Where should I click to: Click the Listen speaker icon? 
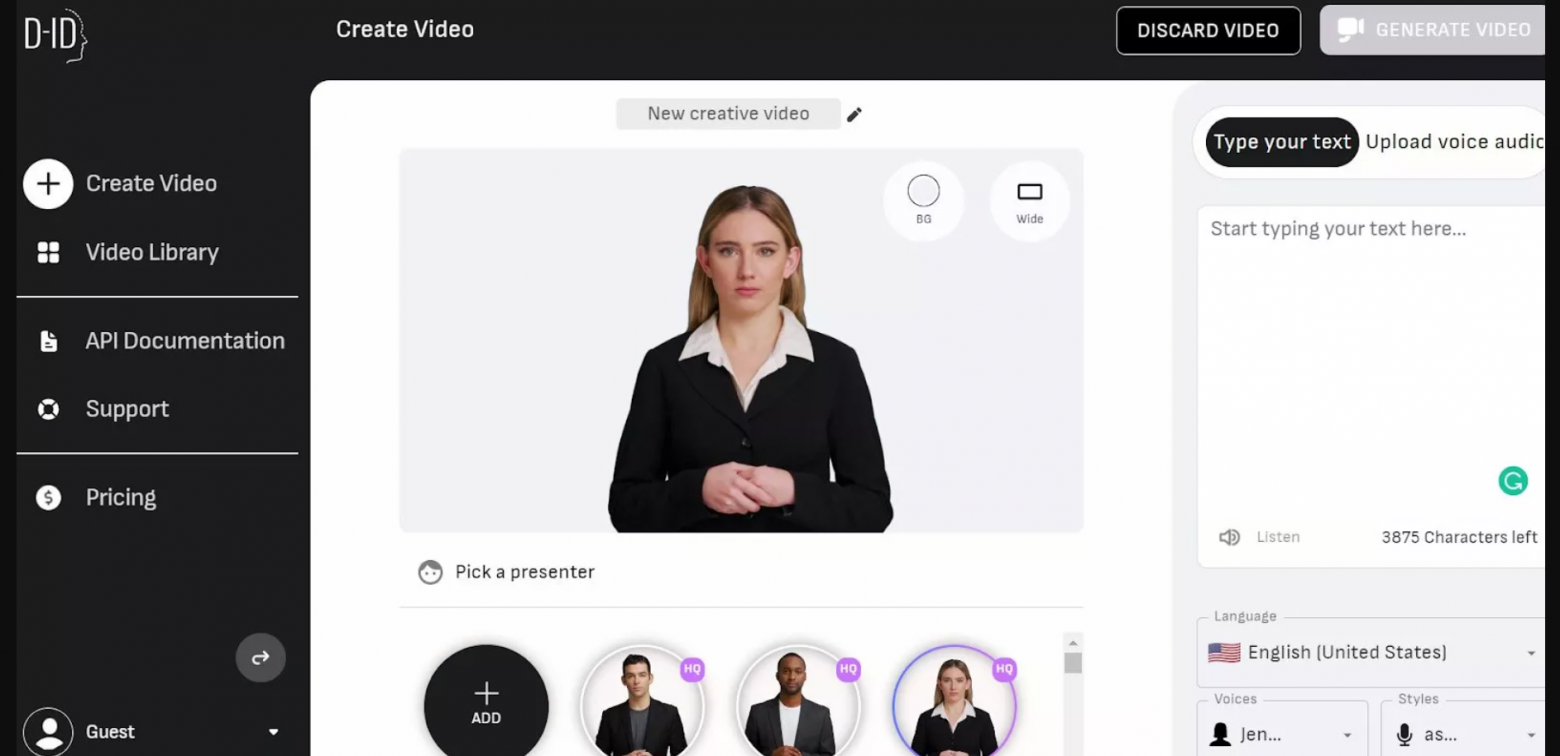pyautogui.click(x=1229, y=537)
